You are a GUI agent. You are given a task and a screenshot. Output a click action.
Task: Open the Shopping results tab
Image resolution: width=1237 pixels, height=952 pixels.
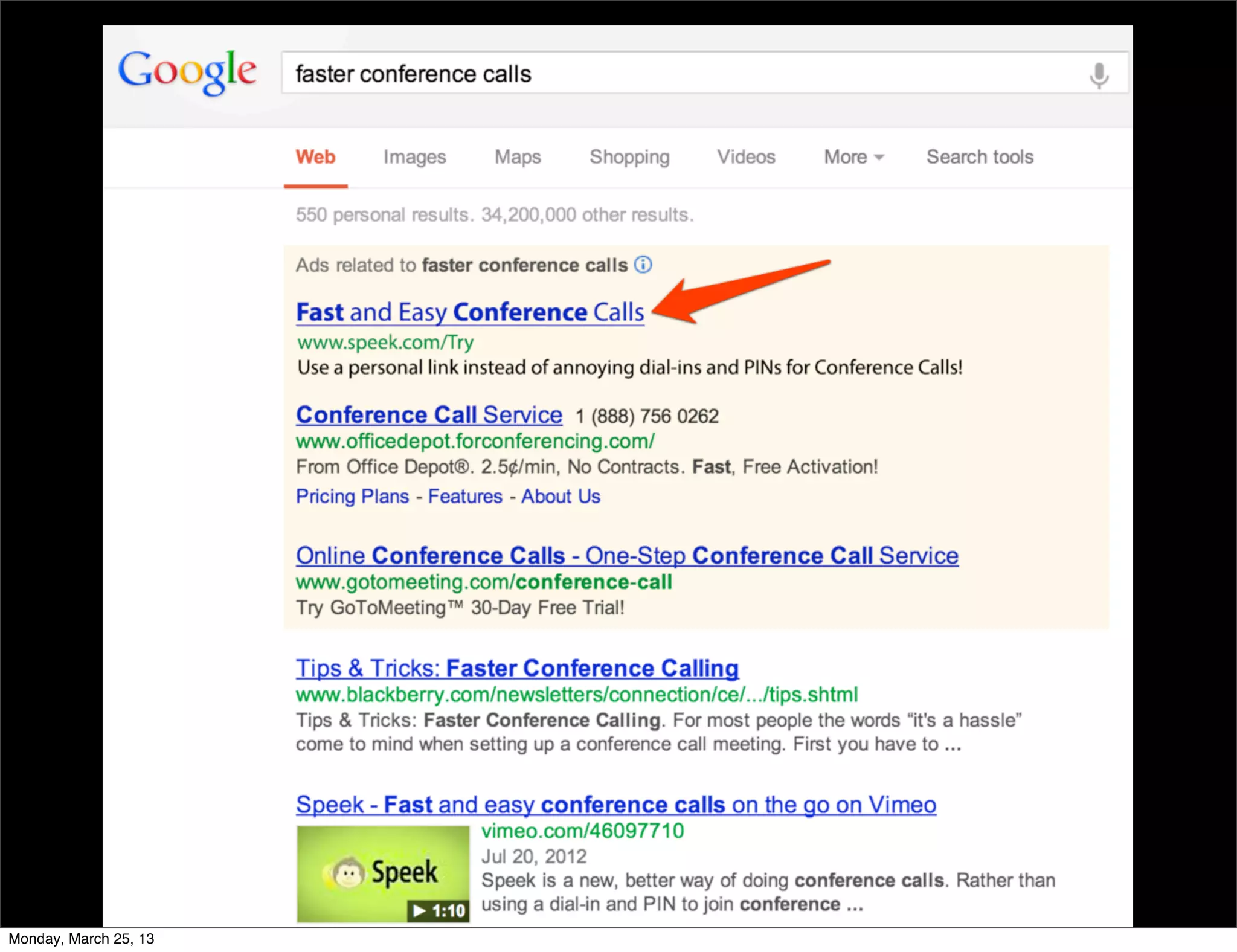coord(629,157)
